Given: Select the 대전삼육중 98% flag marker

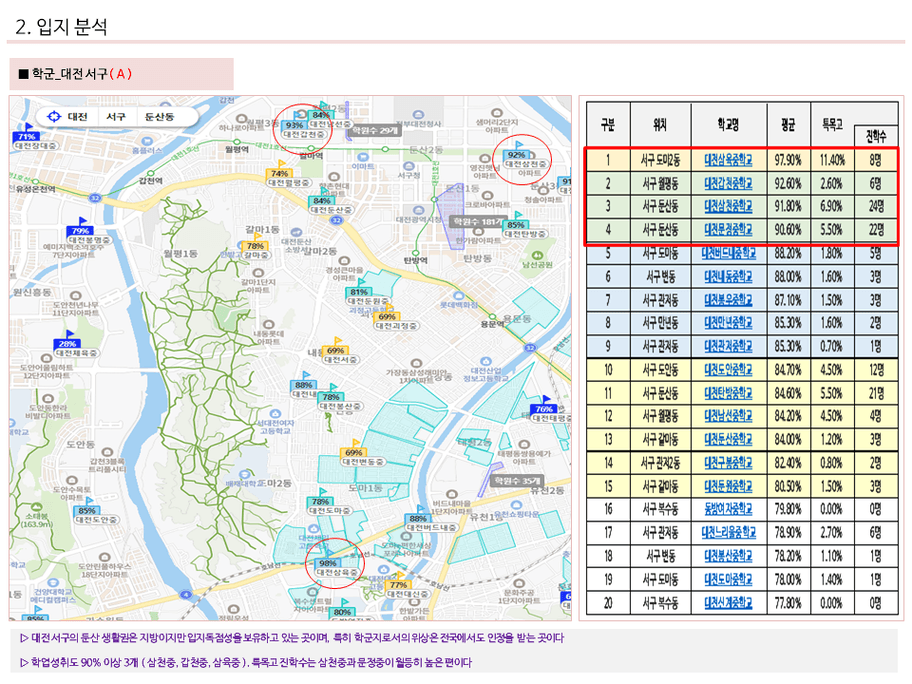Looking at the screenshot, I should click(328, 563).
